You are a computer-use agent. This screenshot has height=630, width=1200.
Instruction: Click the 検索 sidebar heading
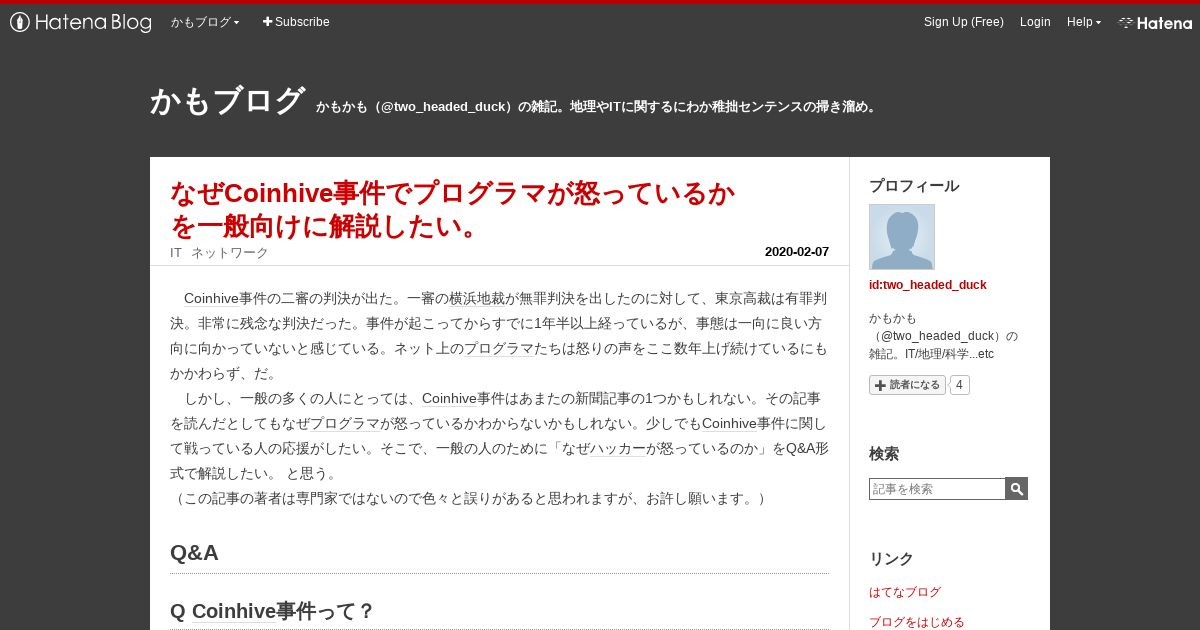[x=884, y=454]
